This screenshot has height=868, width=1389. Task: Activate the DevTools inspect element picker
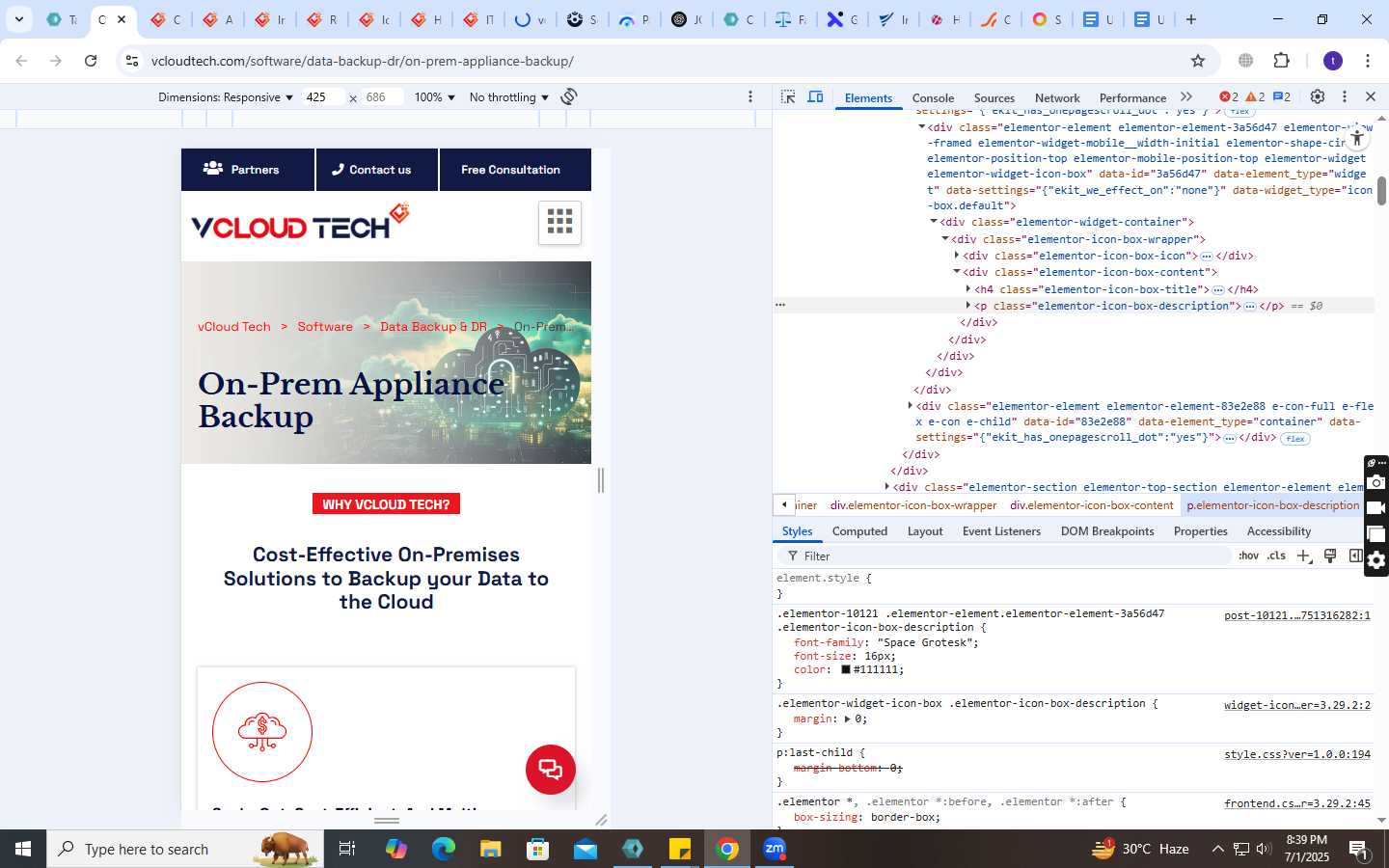(788, 96)
